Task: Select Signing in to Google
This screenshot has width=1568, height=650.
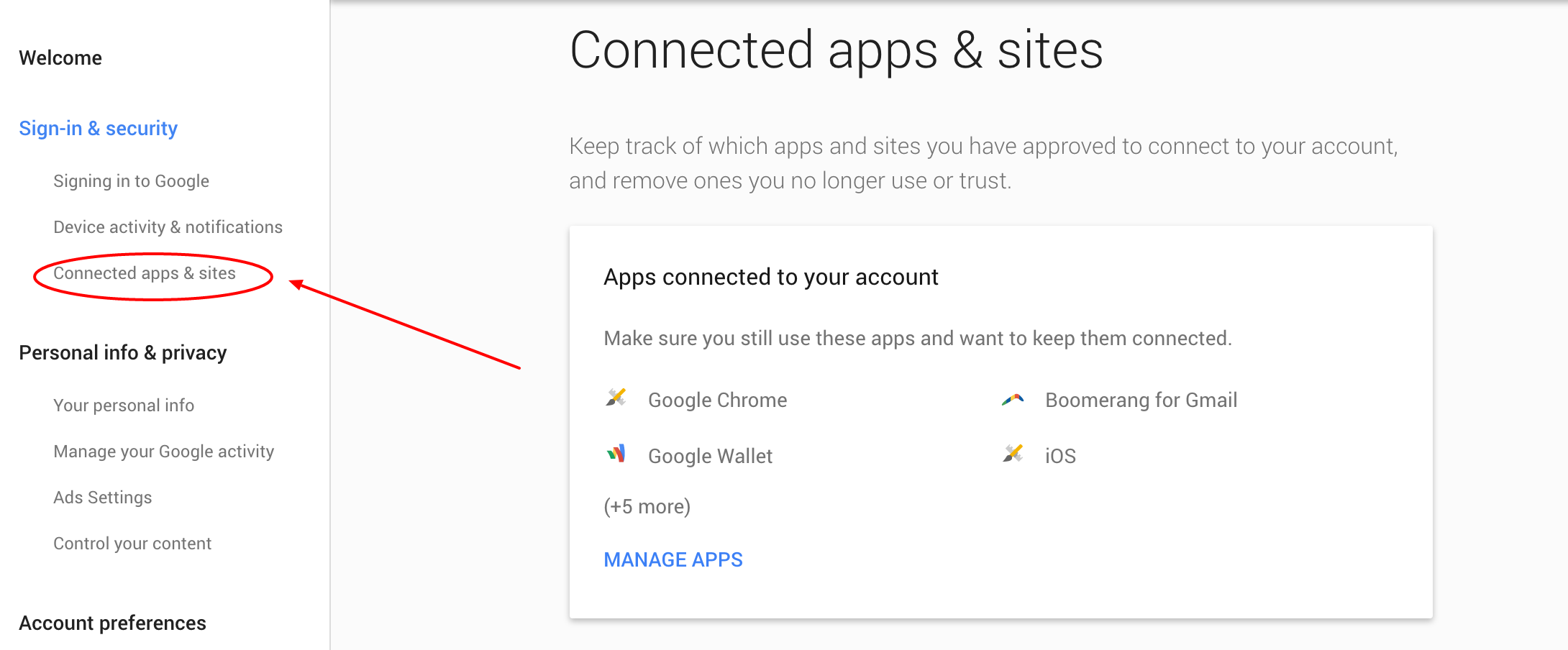Action: 131,181
